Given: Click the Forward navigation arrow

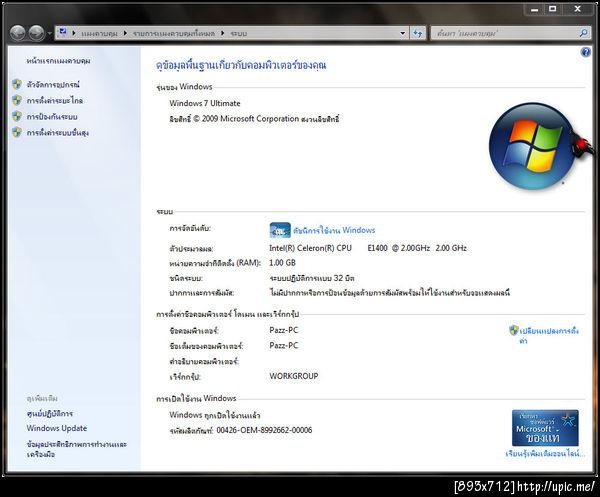Looking at the screenshot, I should [x=37, y=33].
